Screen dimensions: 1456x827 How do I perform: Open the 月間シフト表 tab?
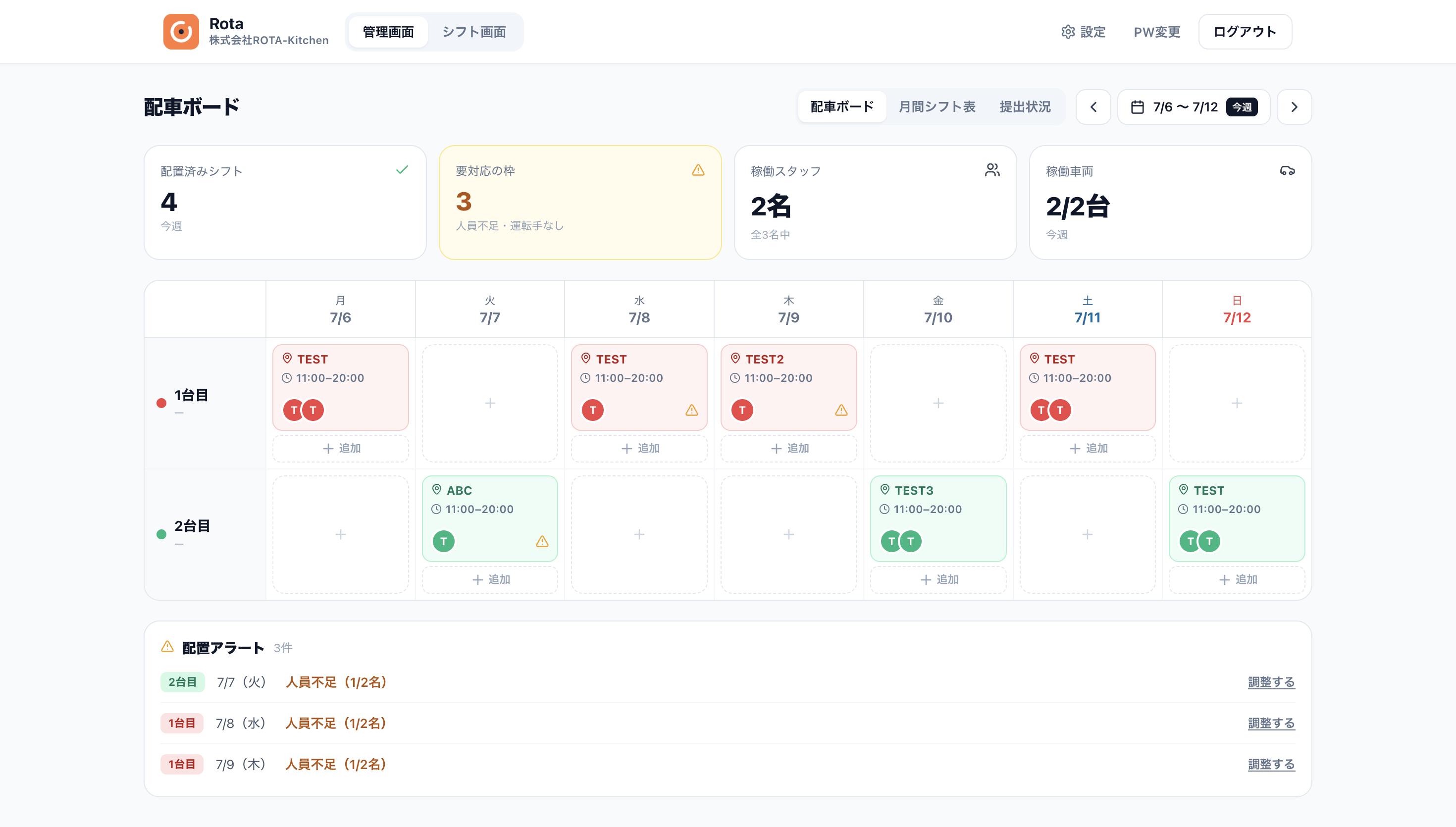[x=937, y=107]
